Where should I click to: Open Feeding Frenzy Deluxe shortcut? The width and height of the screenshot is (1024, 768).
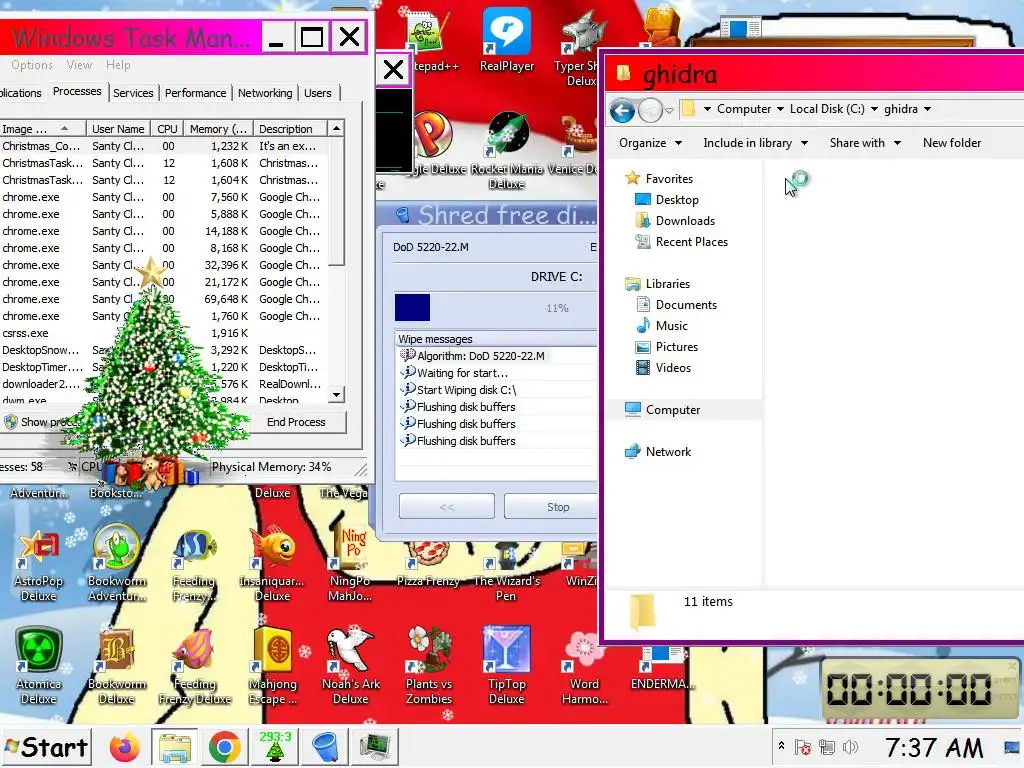point(195,667)
